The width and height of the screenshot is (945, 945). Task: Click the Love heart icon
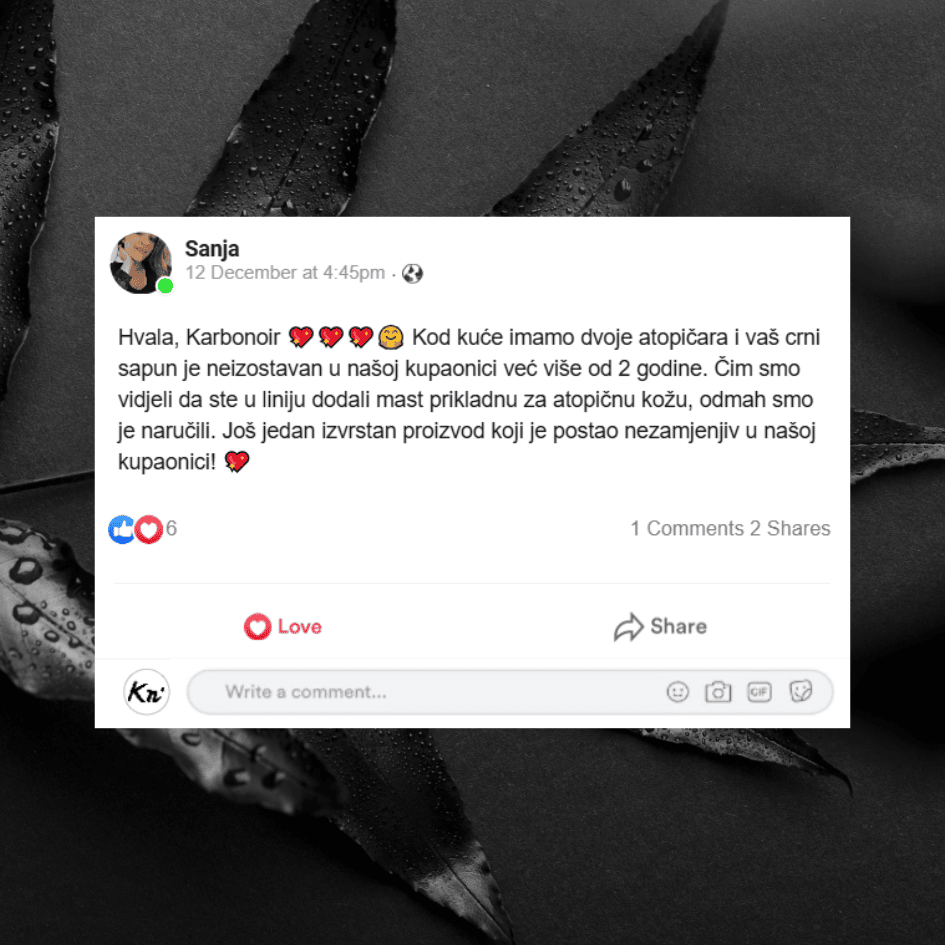pos(257,627)
